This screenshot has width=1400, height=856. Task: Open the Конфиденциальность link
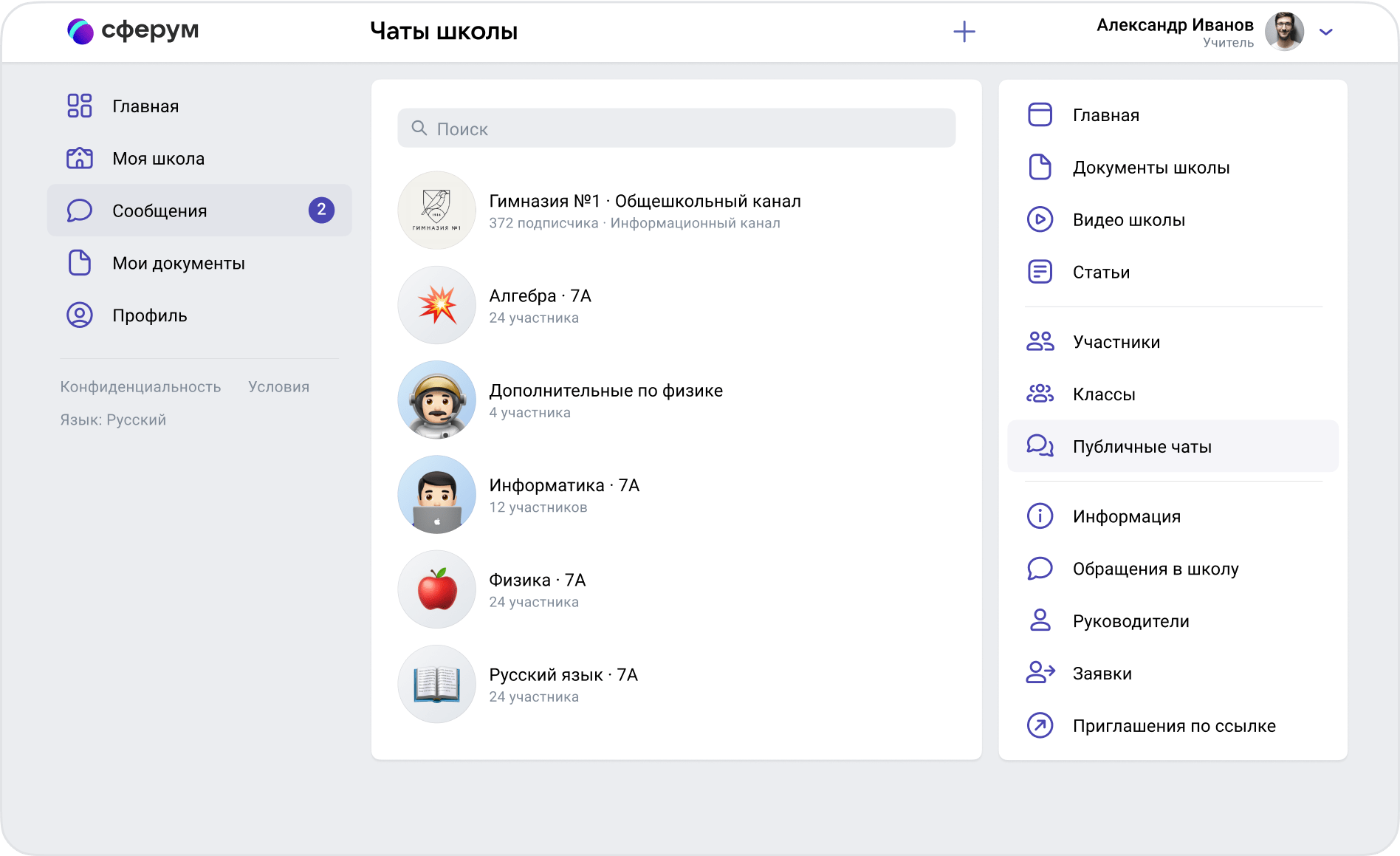click(140, 387)
